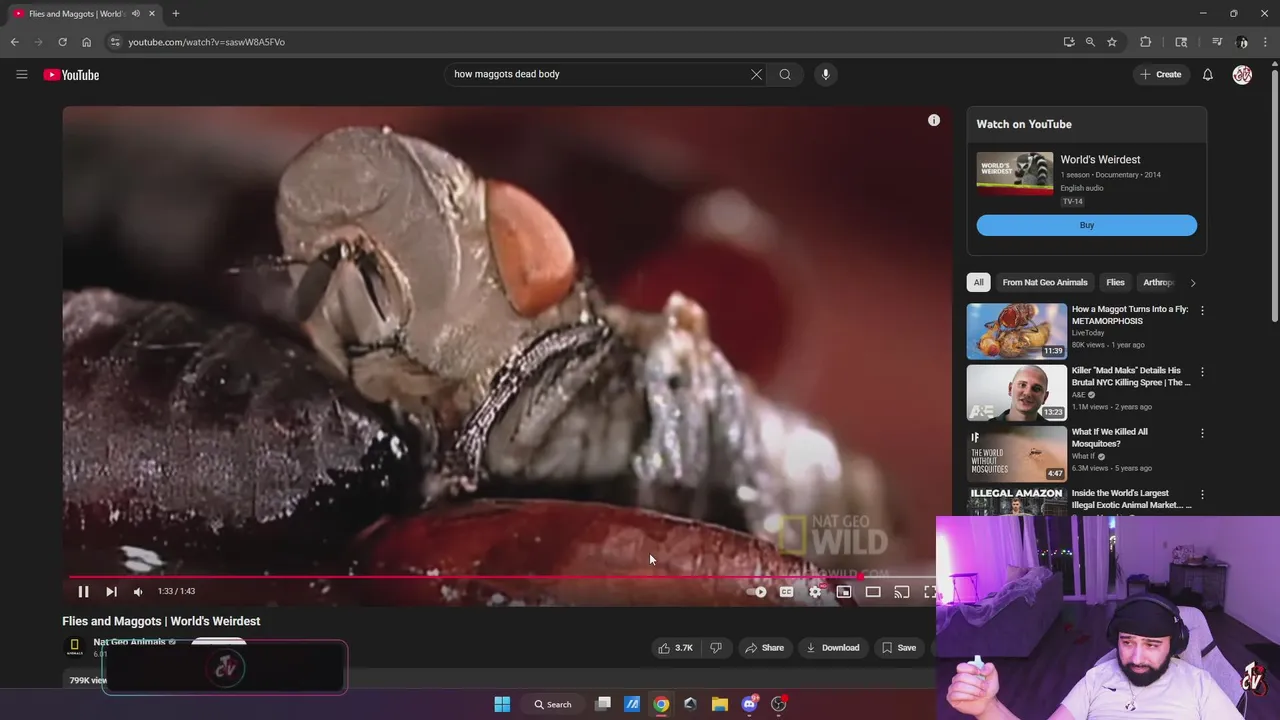
Task: Skip to the next video
Action: point(111,591)
